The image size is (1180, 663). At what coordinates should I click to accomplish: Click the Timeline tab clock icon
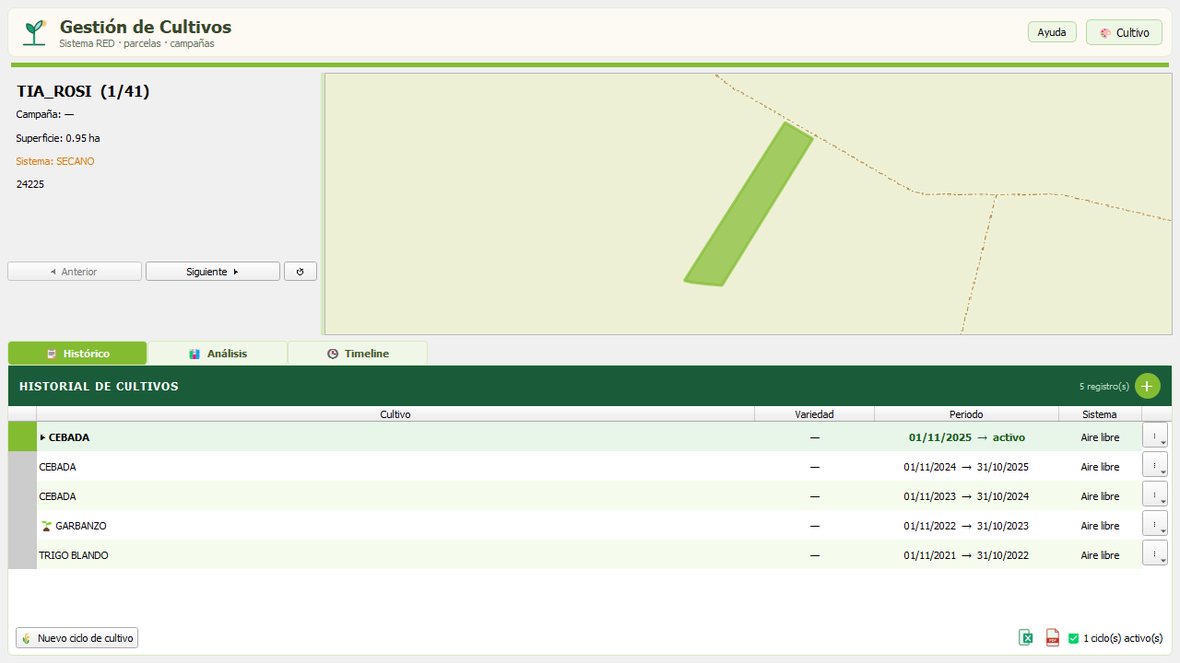333,354
